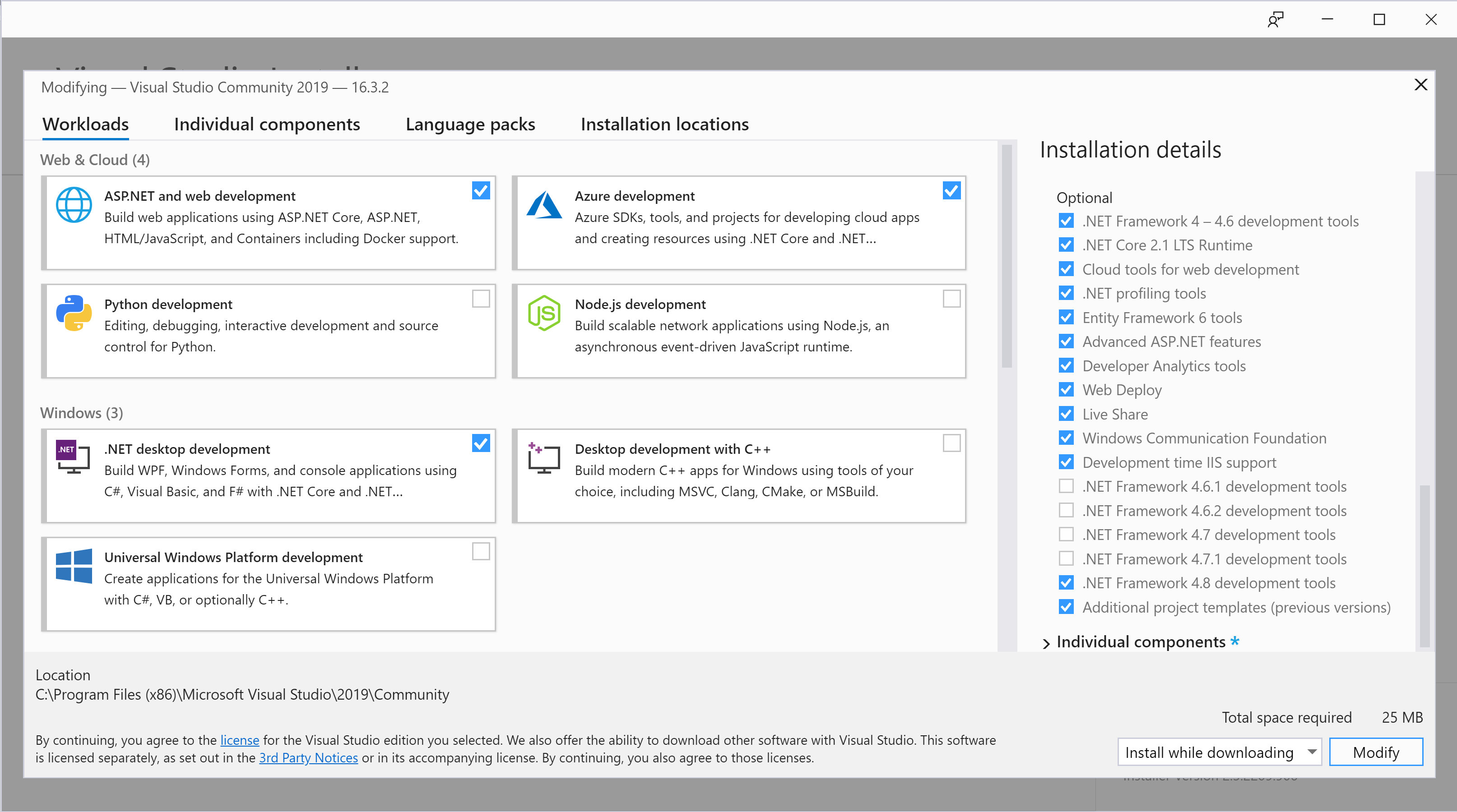
Task: Click the feedback person icon in title bar
Action: pos(1276,20)
